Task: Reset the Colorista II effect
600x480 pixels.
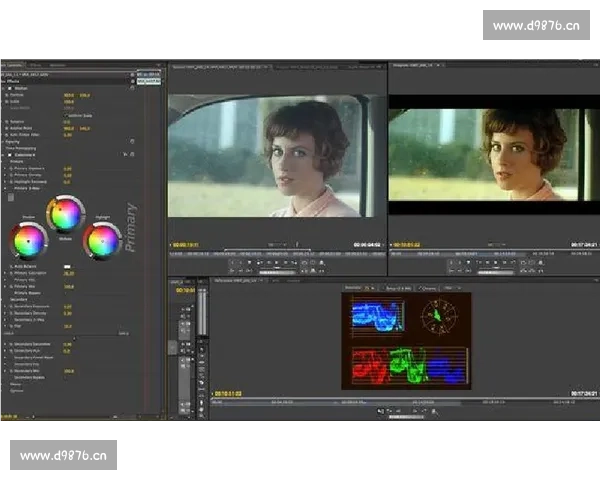Action: click(x=131, y=155)
